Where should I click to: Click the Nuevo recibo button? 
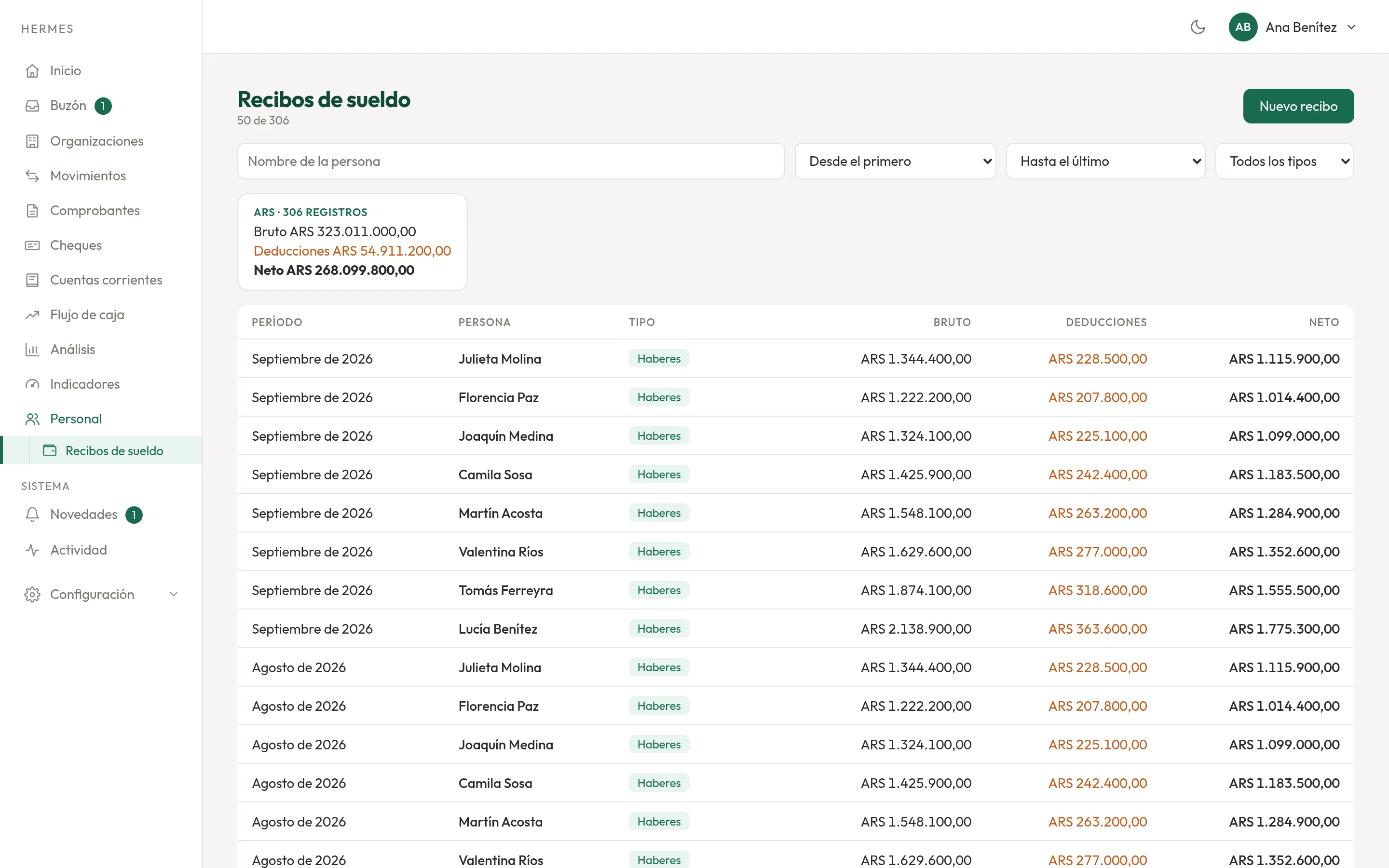[x=1298, y=106]
